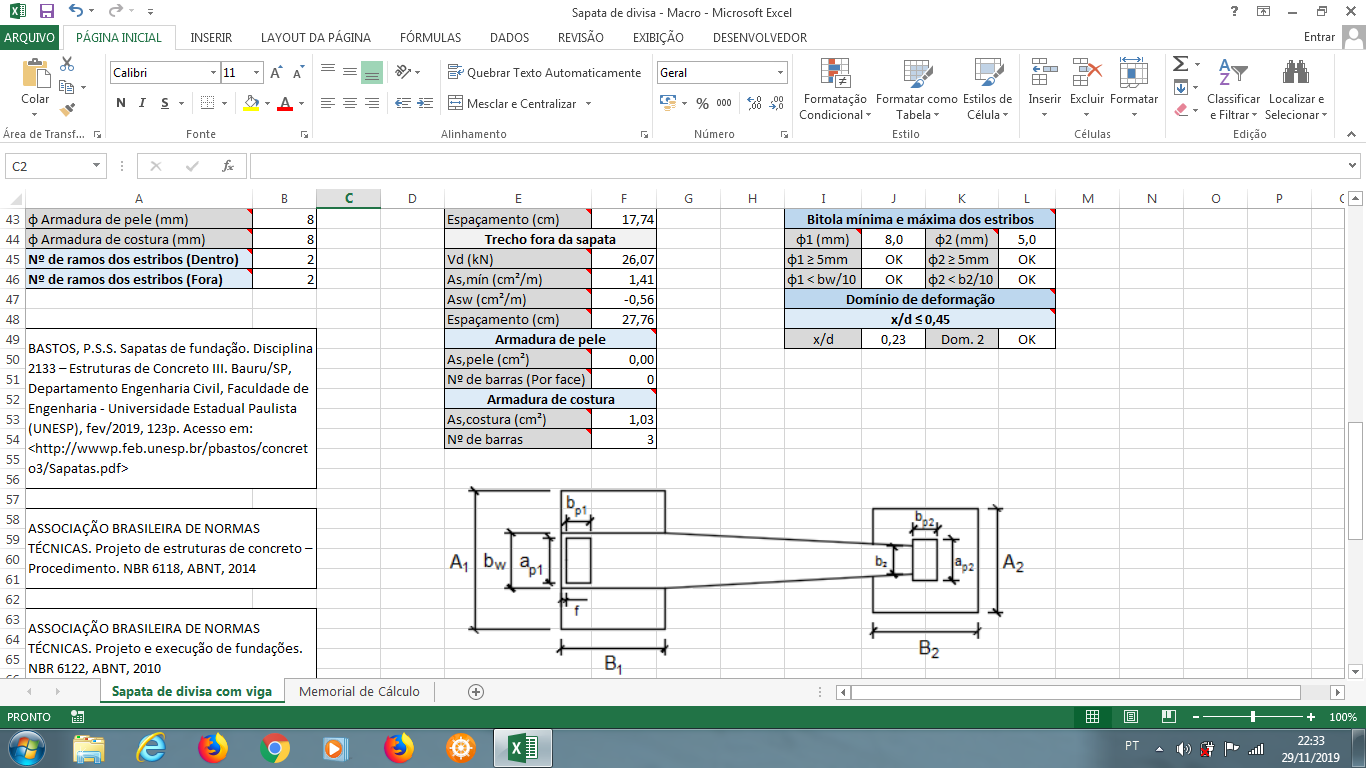Open the font name Calibri dropdown
The height and width of the screenshot is (768, 1366).
[x=213, y=73]
